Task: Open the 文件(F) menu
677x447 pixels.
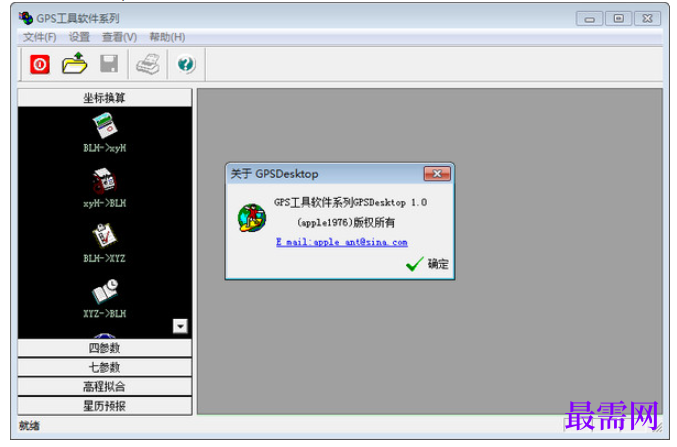Action: pyautogui.click(x=40, y=37)
